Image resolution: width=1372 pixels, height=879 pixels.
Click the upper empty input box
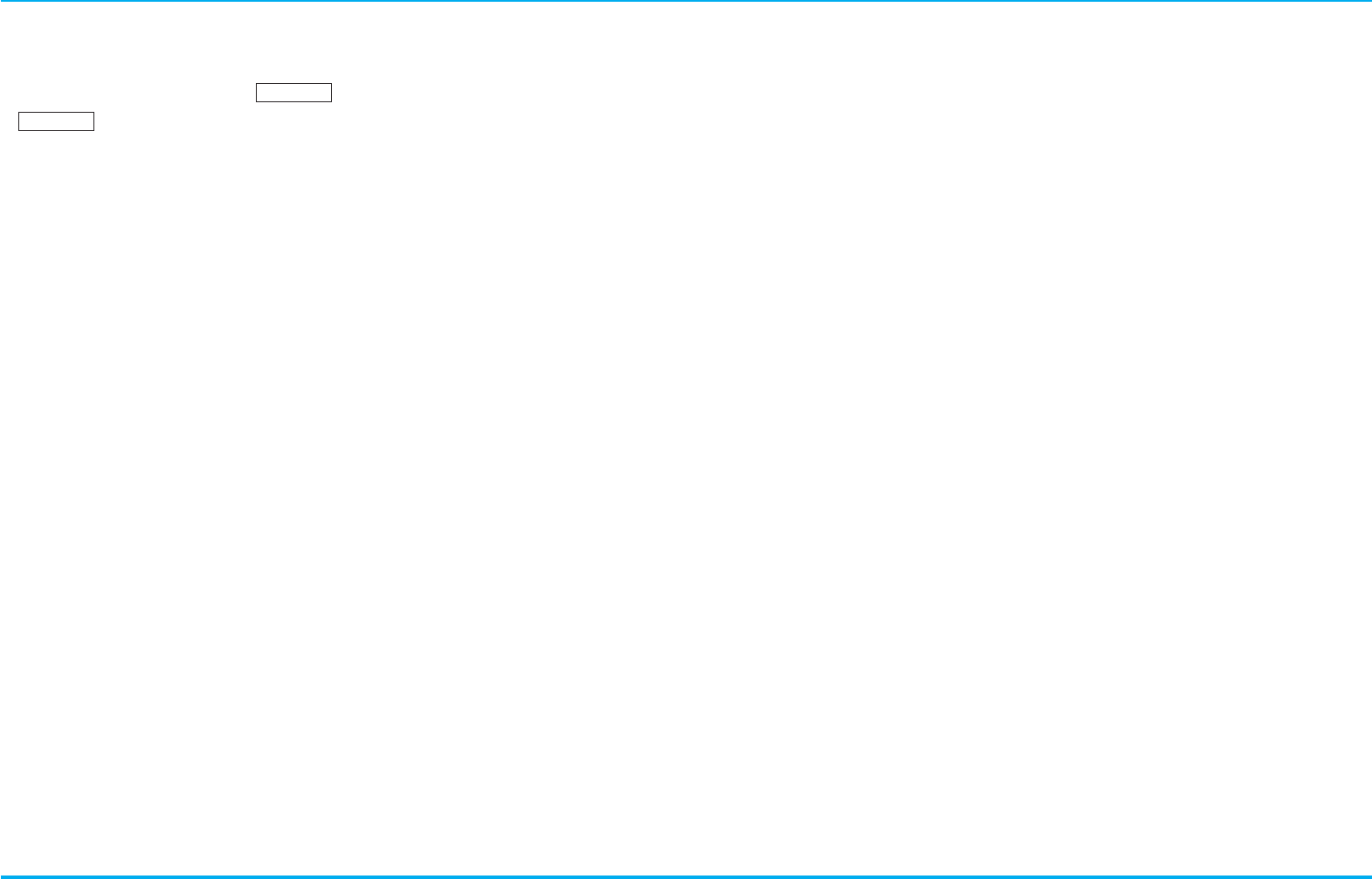293,93
